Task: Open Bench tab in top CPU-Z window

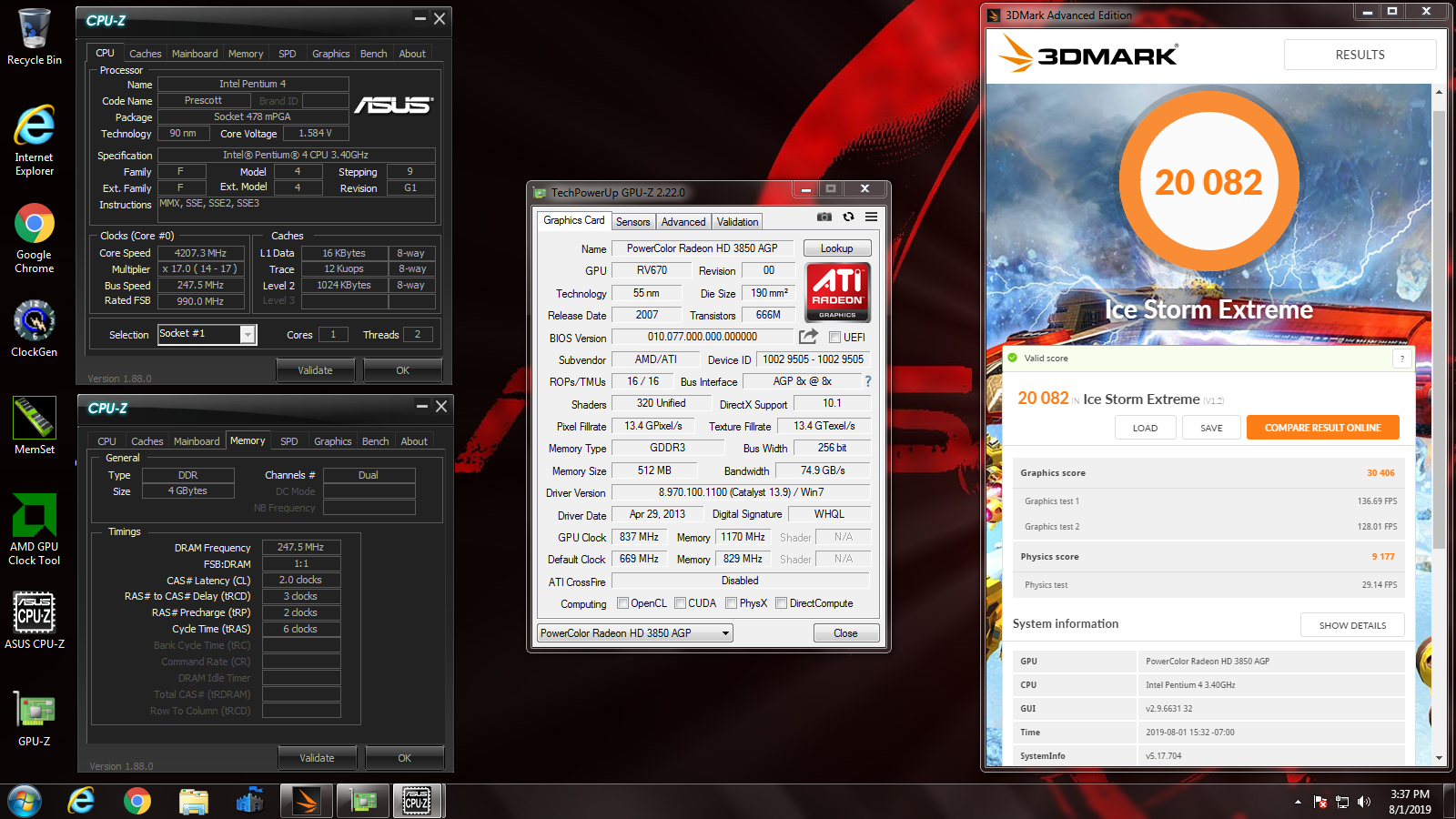Action: coord(373,54)
